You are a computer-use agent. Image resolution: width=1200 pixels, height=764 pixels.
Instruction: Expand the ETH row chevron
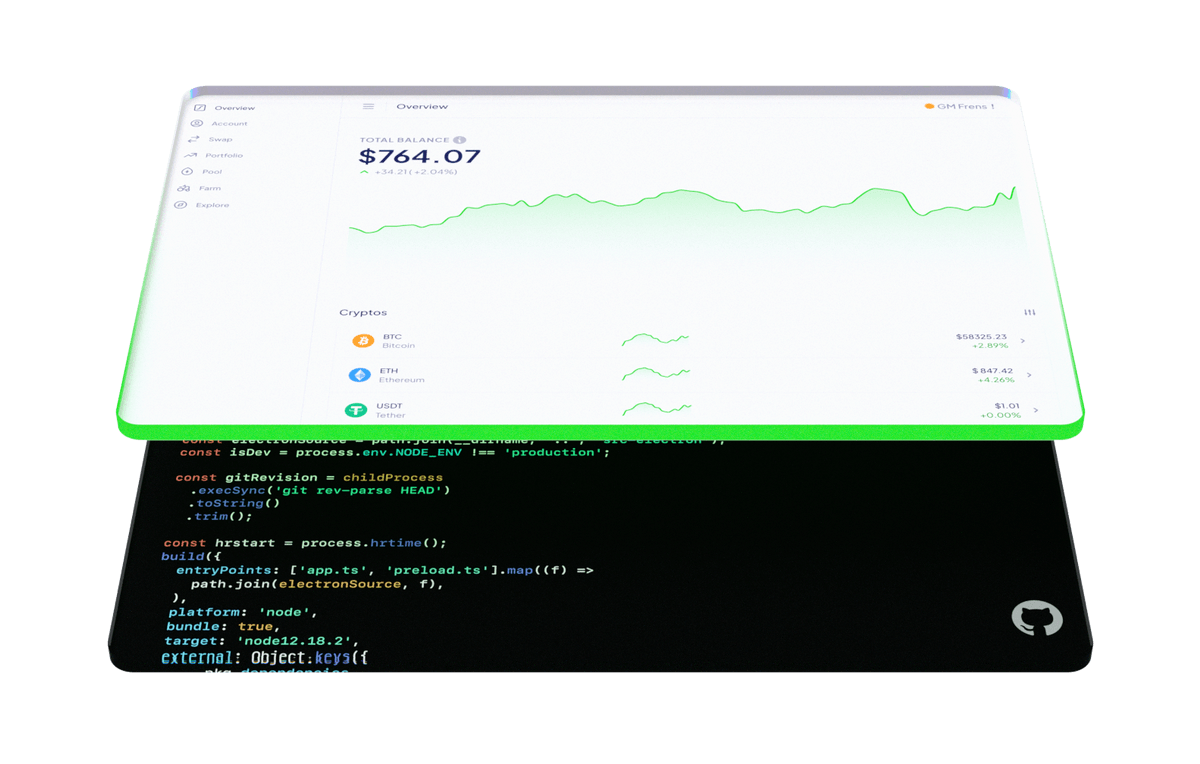(x=1028, y=375)
